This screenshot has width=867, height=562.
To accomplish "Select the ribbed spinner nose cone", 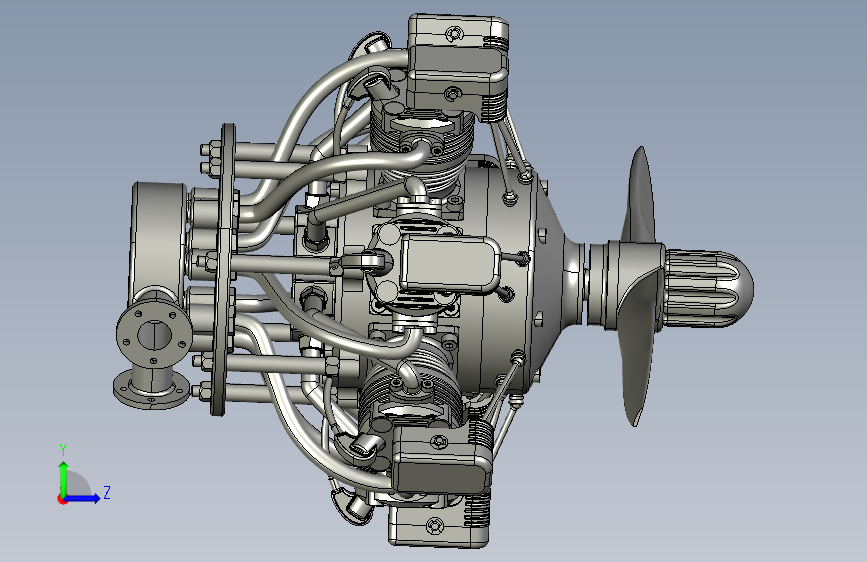I will [x=709, y=288].
